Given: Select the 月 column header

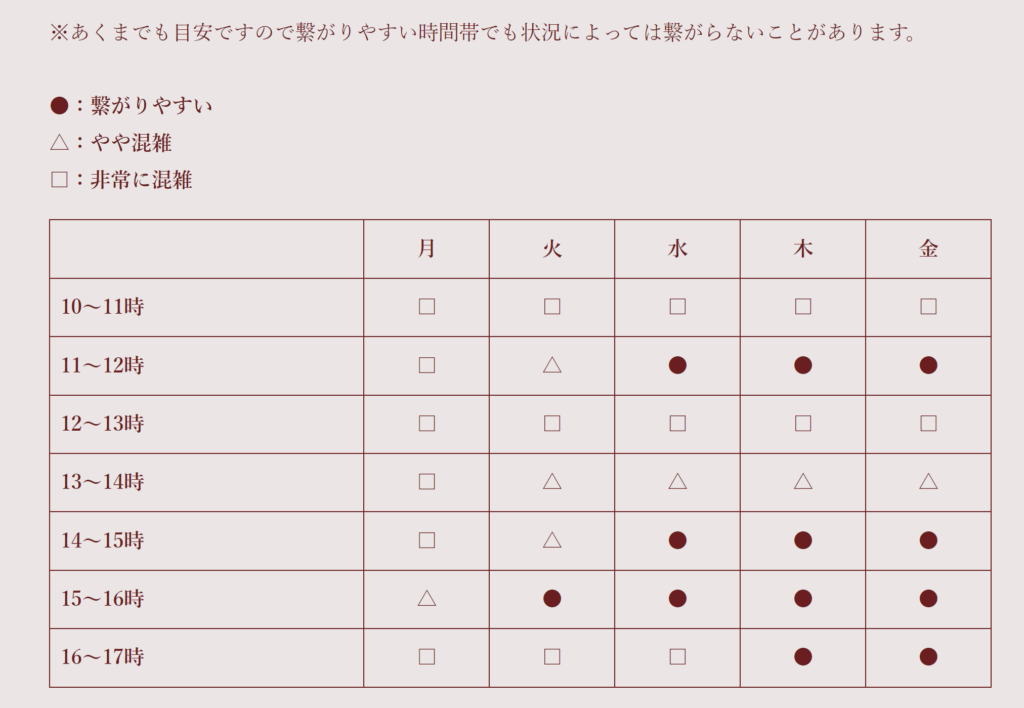Looking at the screenshot, I should click(426, 249).
